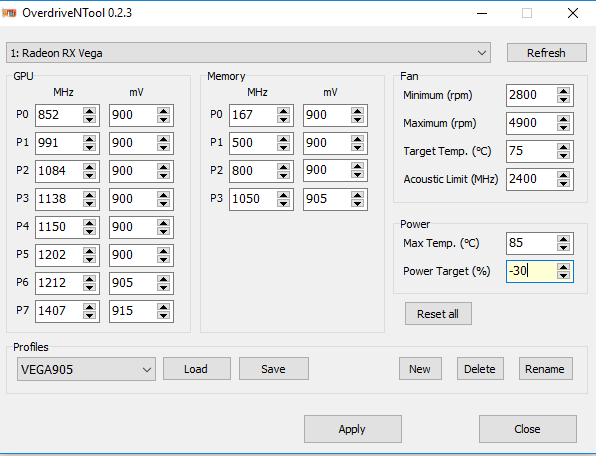Screen dimensions: 596x456
Task: Decrease Power Target percentage with down arrow
Action: click(563, 276)
